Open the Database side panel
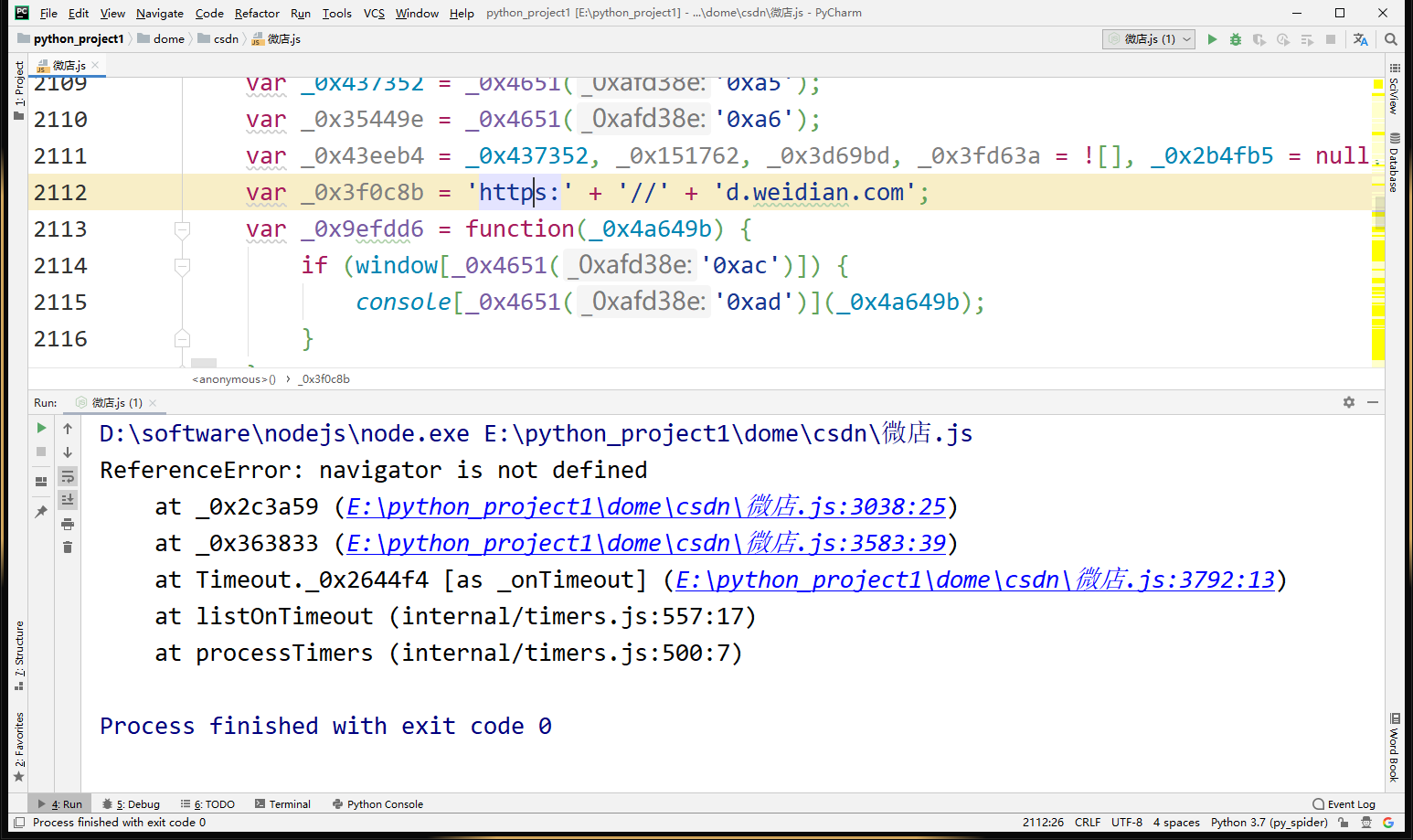Screen dimensions: 1413x840 (1394, 163)
